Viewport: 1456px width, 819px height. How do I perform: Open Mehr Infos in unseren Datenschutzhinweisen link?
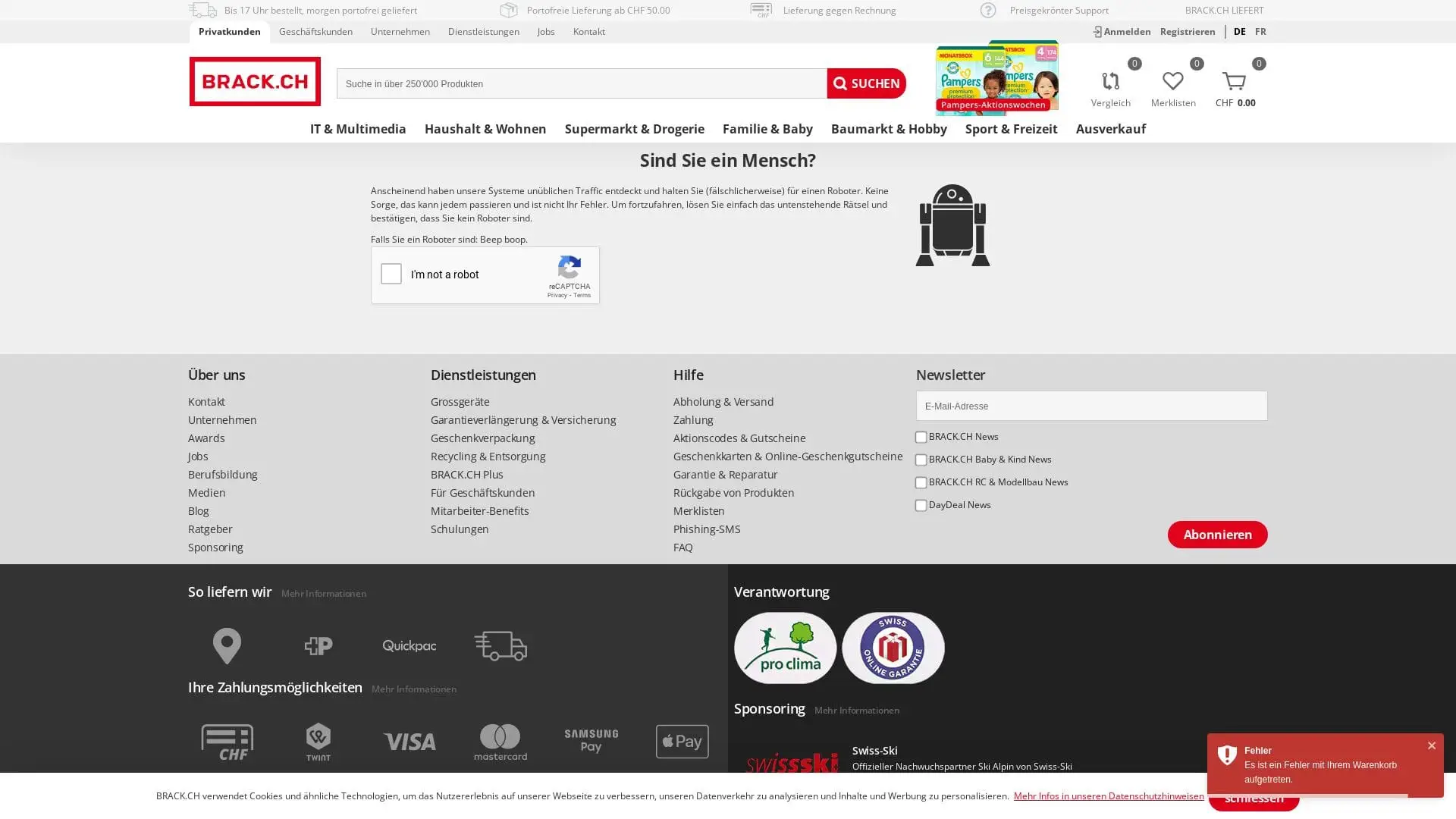1109,796
